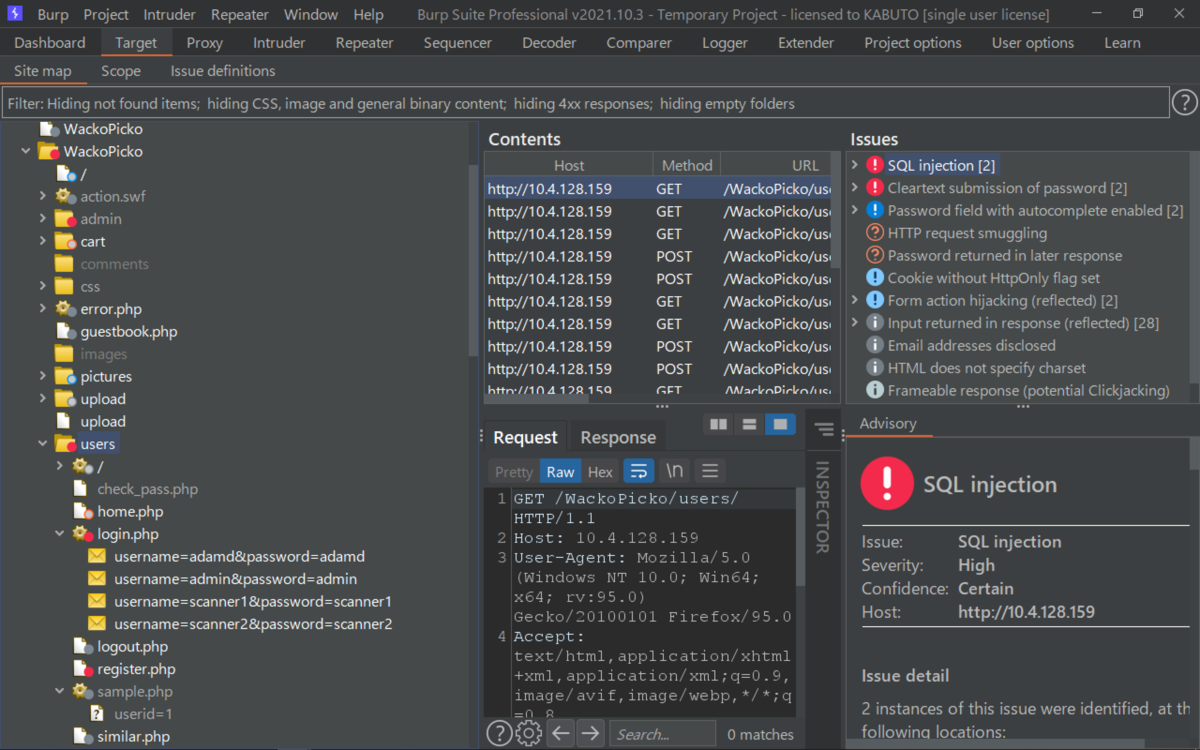Image resolution: width=1200 pixels, height=750 pixels.
Task: Click the guestbook.php file icon
Action: click(x=65, y=332)
